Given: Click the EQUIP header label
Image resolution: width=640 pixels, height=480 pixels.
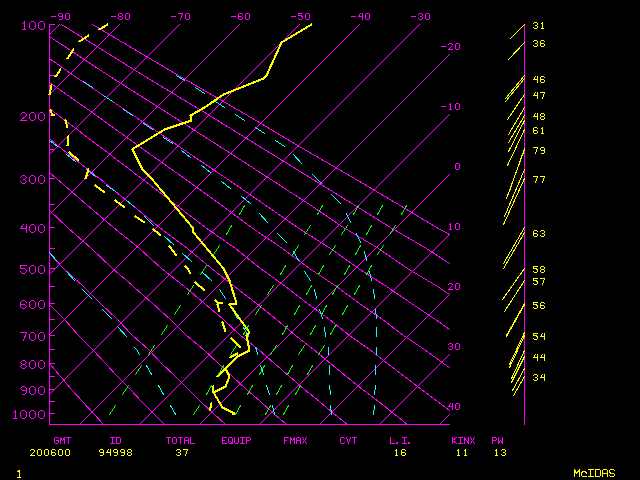Looking at the screenshot, I should coord(236,440).
